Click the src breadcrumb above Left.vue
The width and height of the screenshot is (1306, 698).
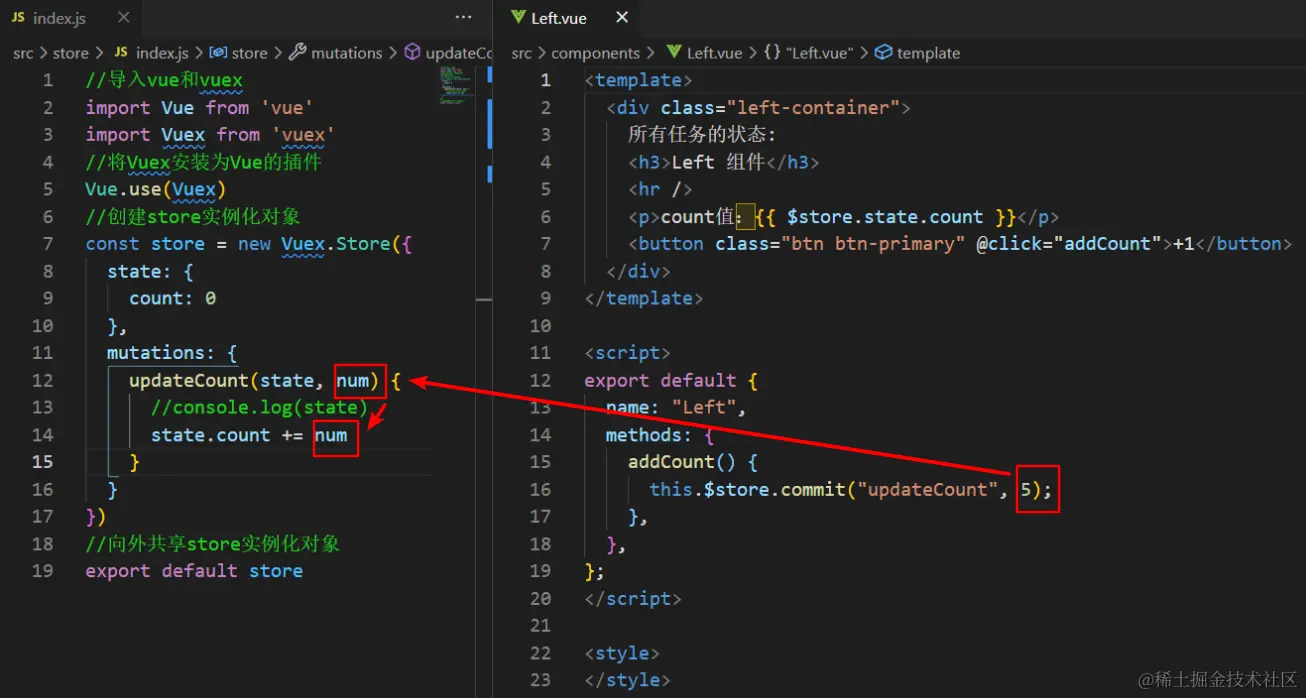click(x=522, y=53)
